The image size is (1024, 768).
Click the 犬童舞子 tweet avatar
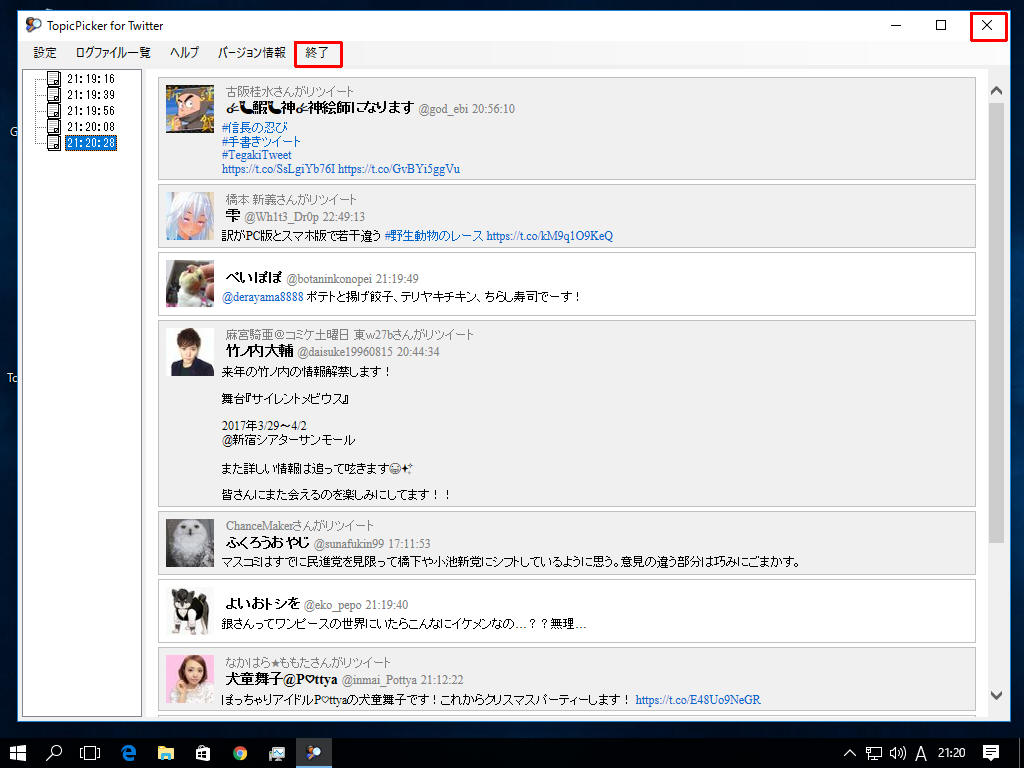click(x=190, y=679)
